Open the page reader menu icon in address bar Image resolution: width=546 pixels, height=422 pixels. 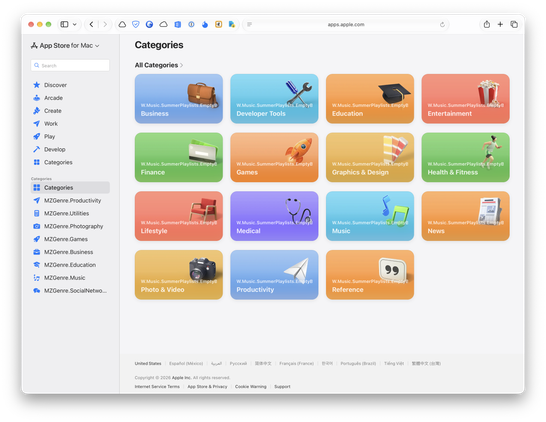(249, 24)
